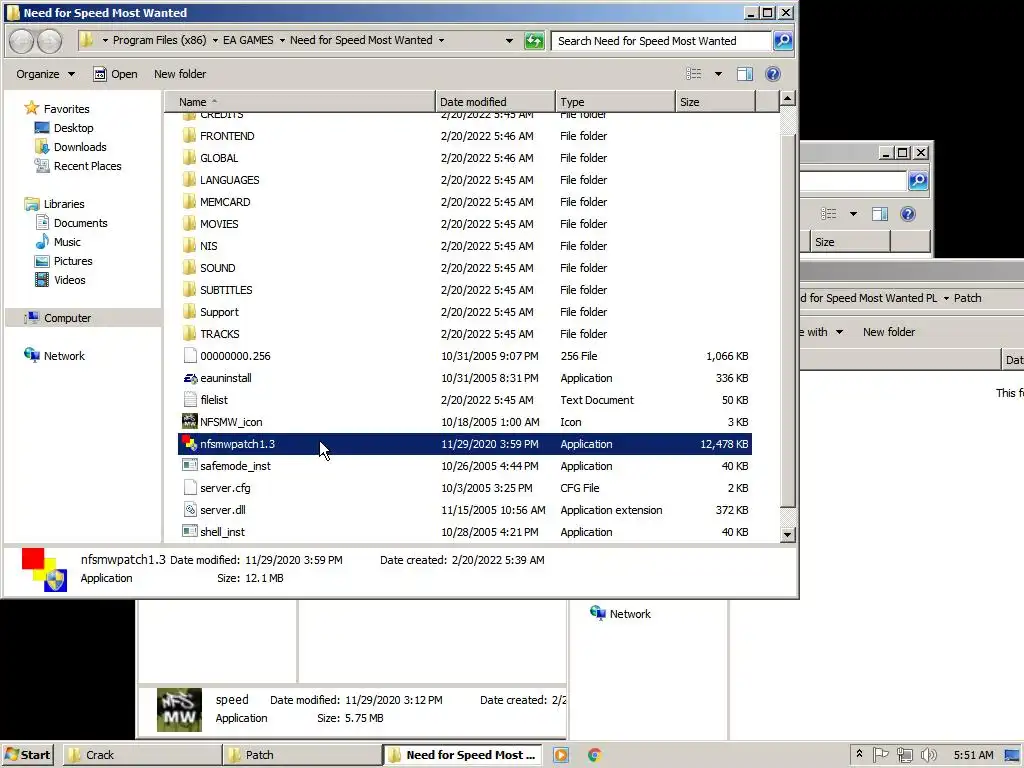Click the taskbar clock showing 5:51 AM
Screen dimensions: 1024x768
pyautogui.click(x=973, y=755)
